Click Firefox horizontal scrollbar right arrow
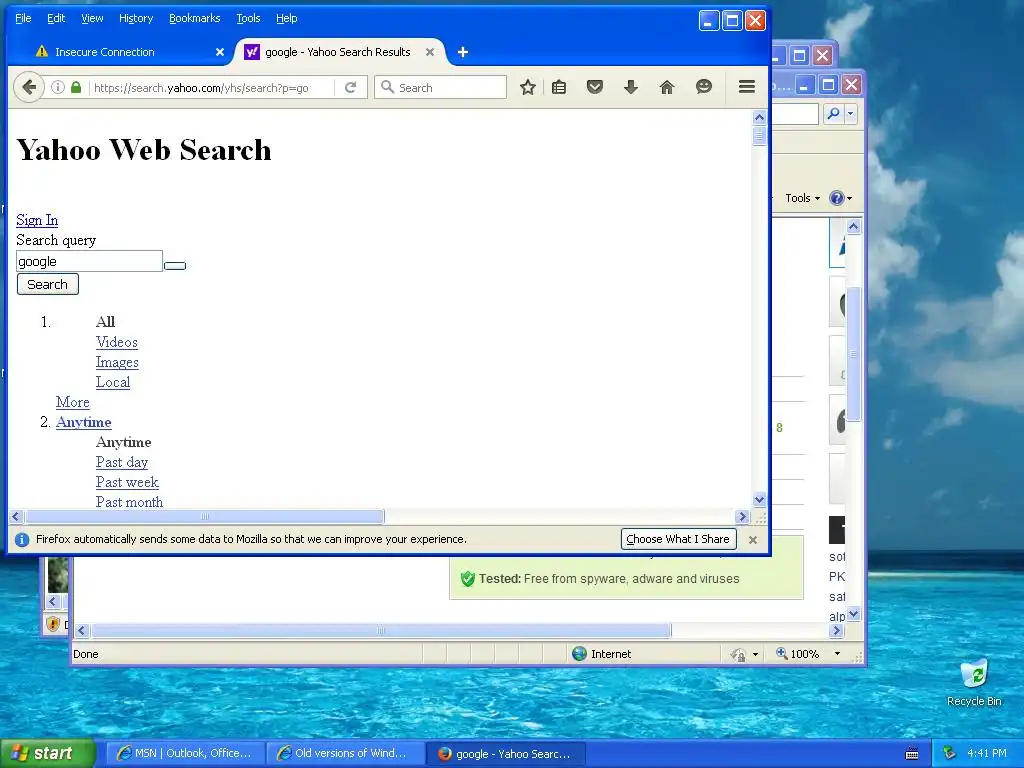Screen dimensions: 1024x768 (x=742, y=517)
